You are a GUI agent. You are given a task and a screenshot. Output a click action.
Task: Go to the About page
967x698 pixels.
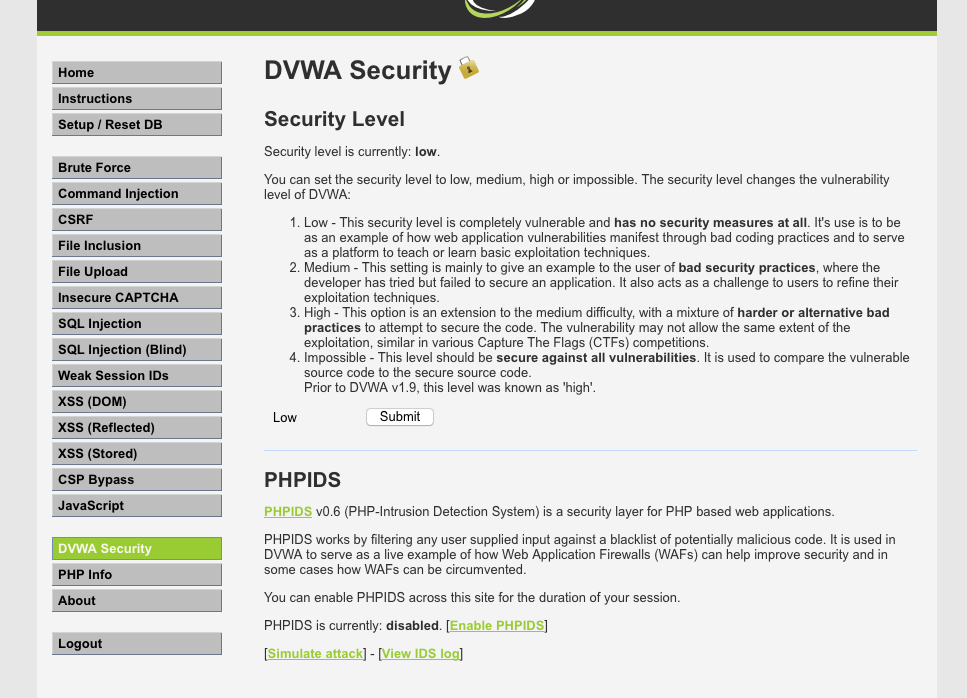[x=137, y=600]
